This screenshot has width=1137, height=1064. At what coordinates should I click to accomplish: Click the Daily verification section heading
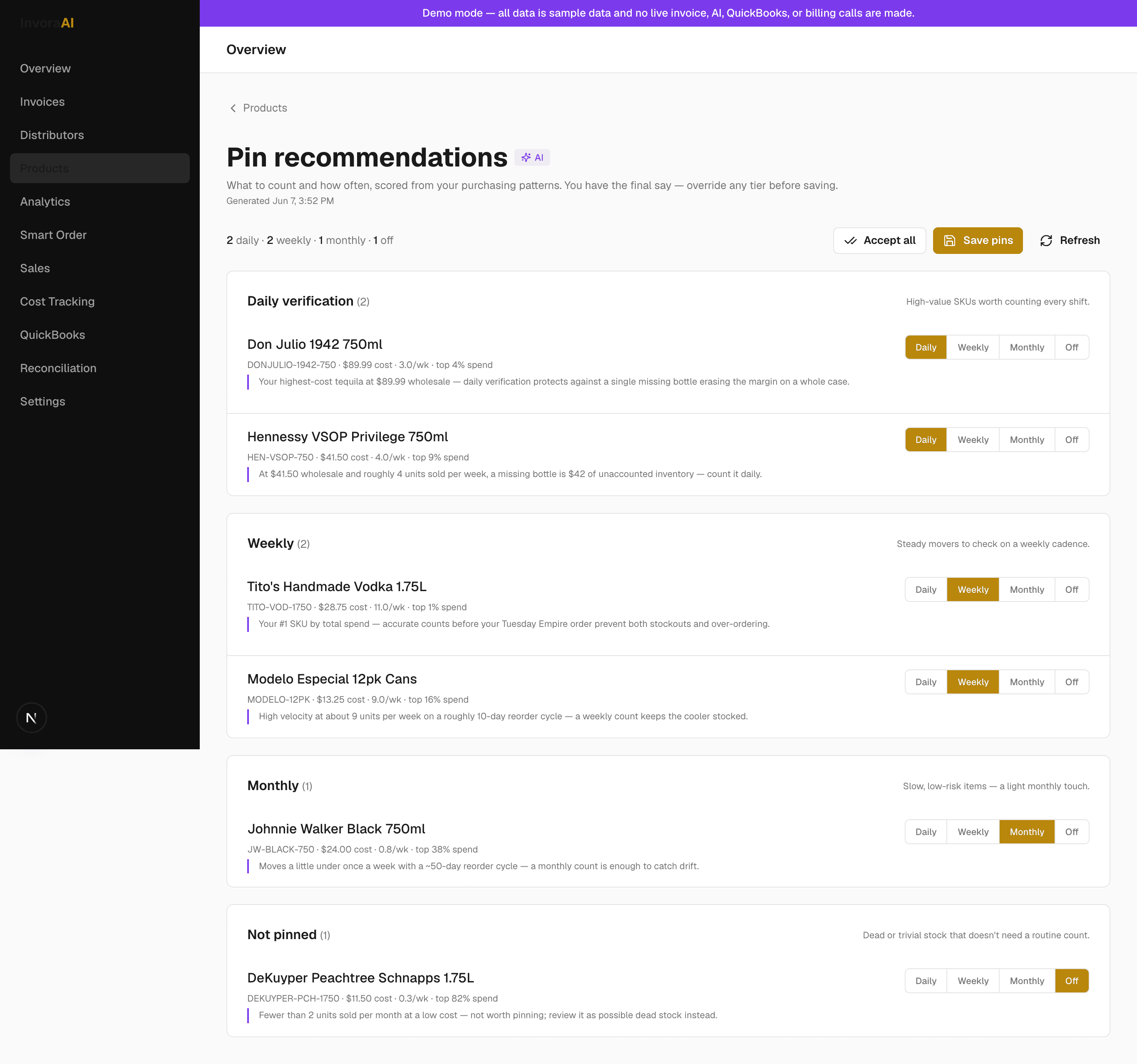(308, 301)
